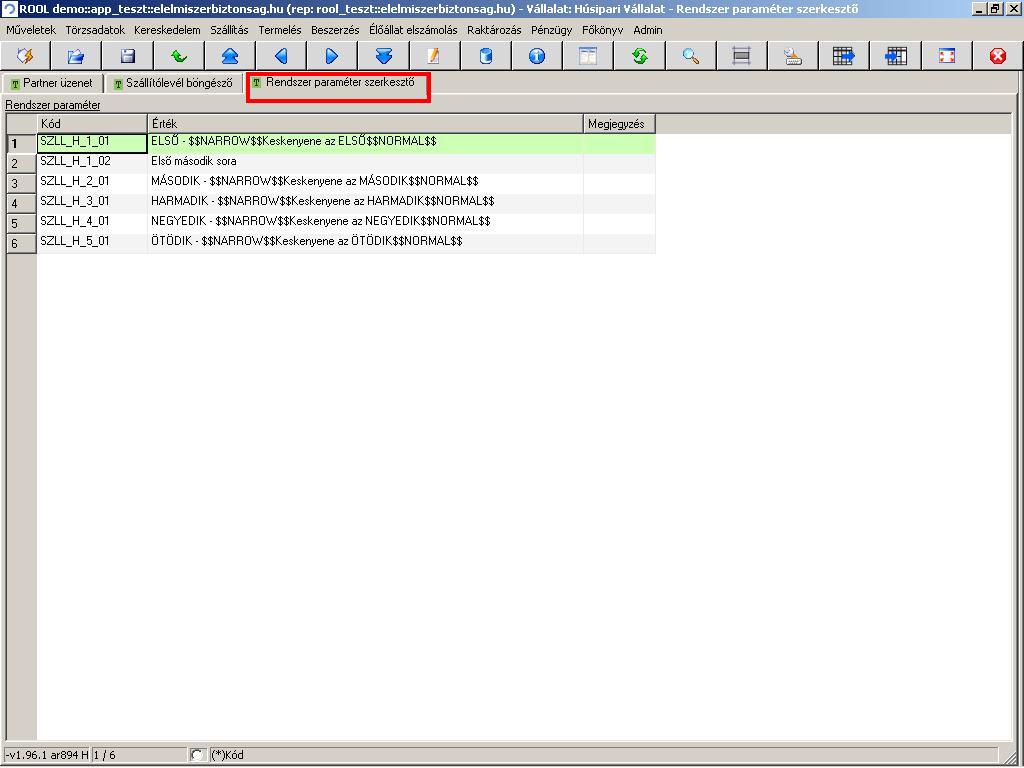Go to next record with right arrow

[x=332, y=56]
